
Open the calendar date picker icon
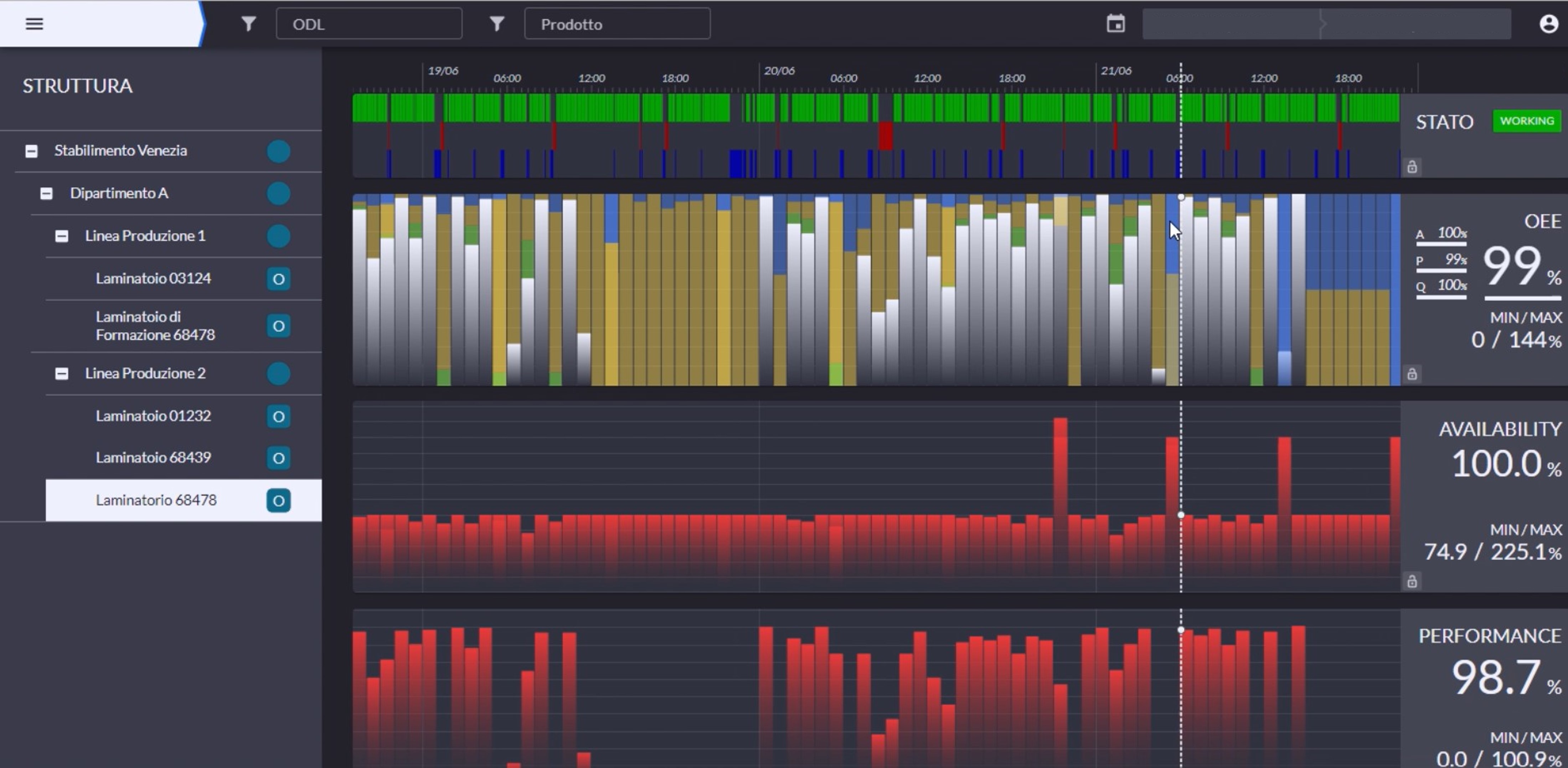tap(1115, 24)
